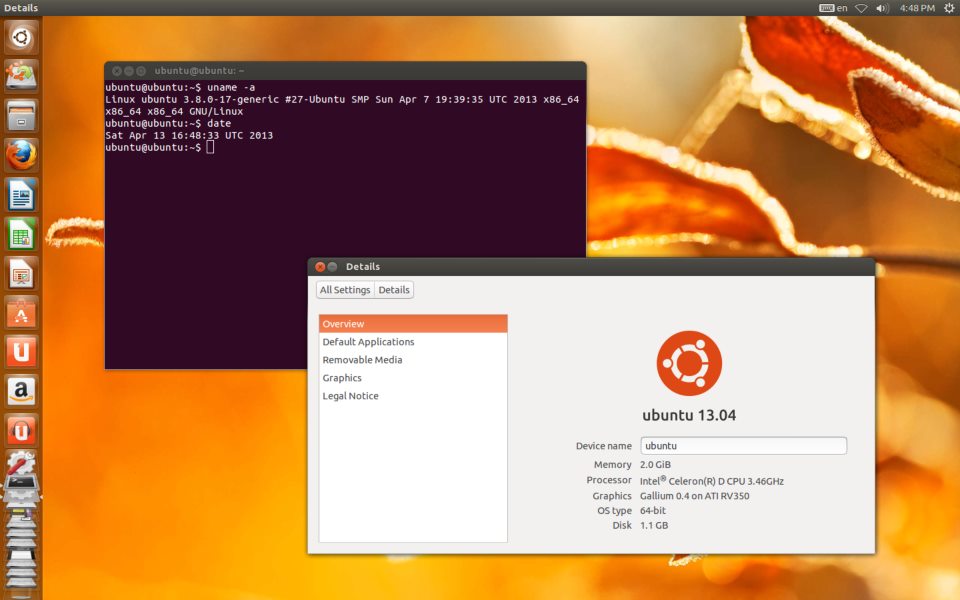
Task: Close the Details window
Action: point(320,267)
